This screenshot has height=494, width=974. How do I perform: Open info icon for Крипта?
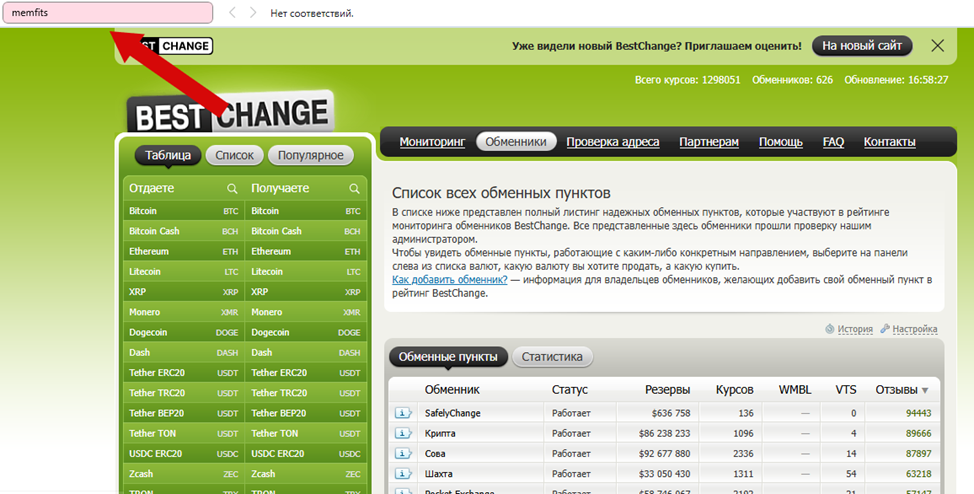403,433
